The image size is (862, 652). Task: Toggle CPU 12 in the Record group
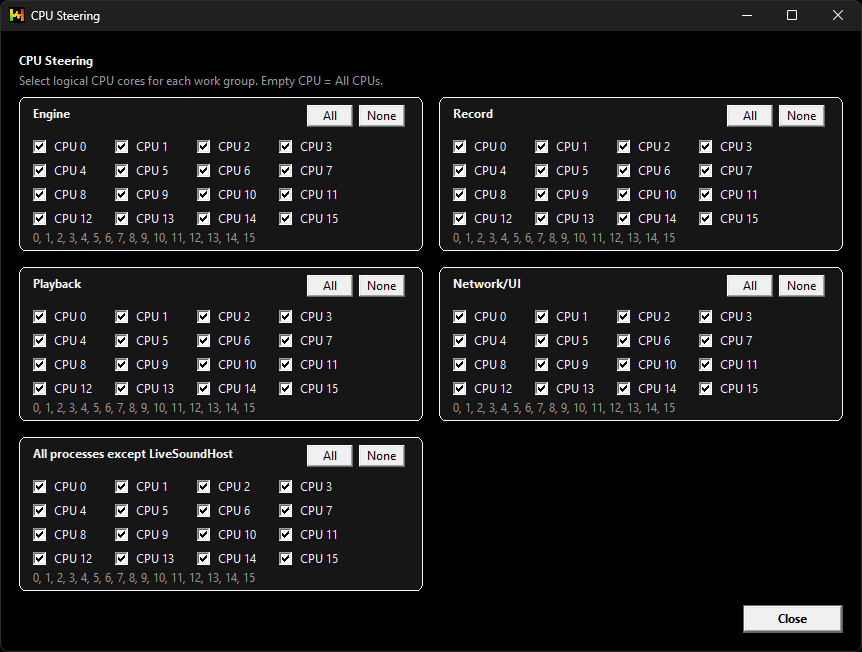coord(460,219)
